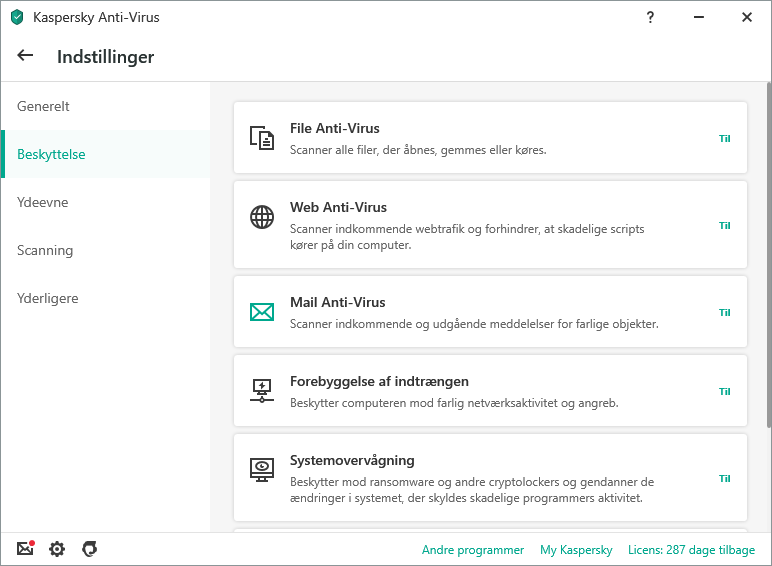Select the Beskyttelse settings tab

point(106,154)
